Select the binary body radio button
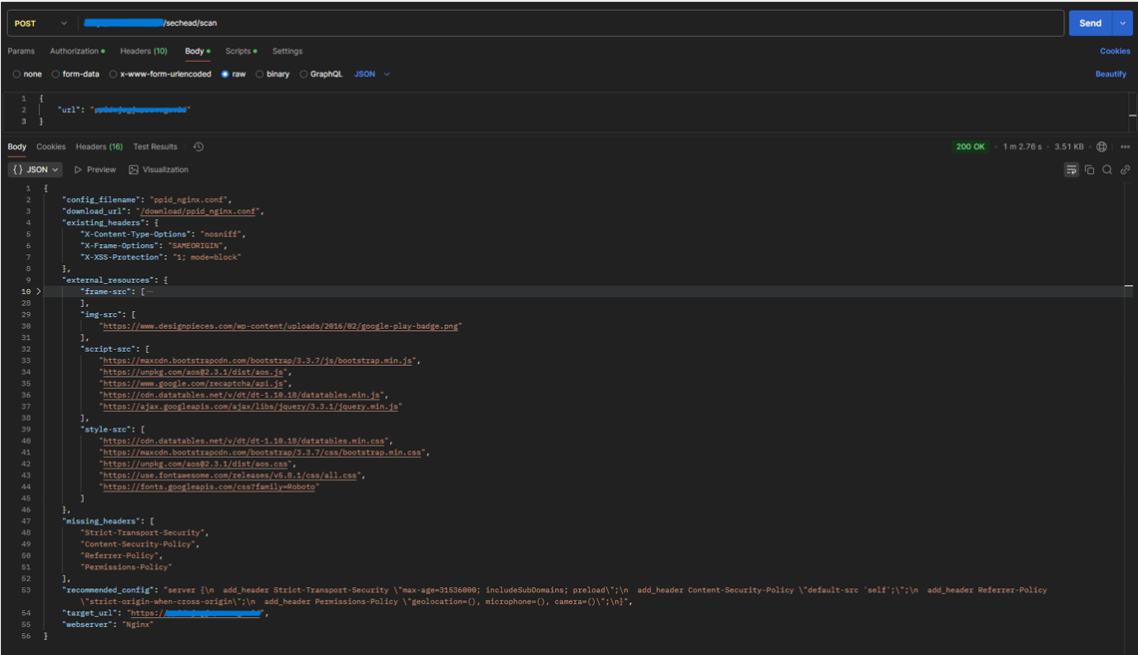Image resolution: width=1138 pixels, height=655 pixels. pyautogui.click(x=260, y=74)
